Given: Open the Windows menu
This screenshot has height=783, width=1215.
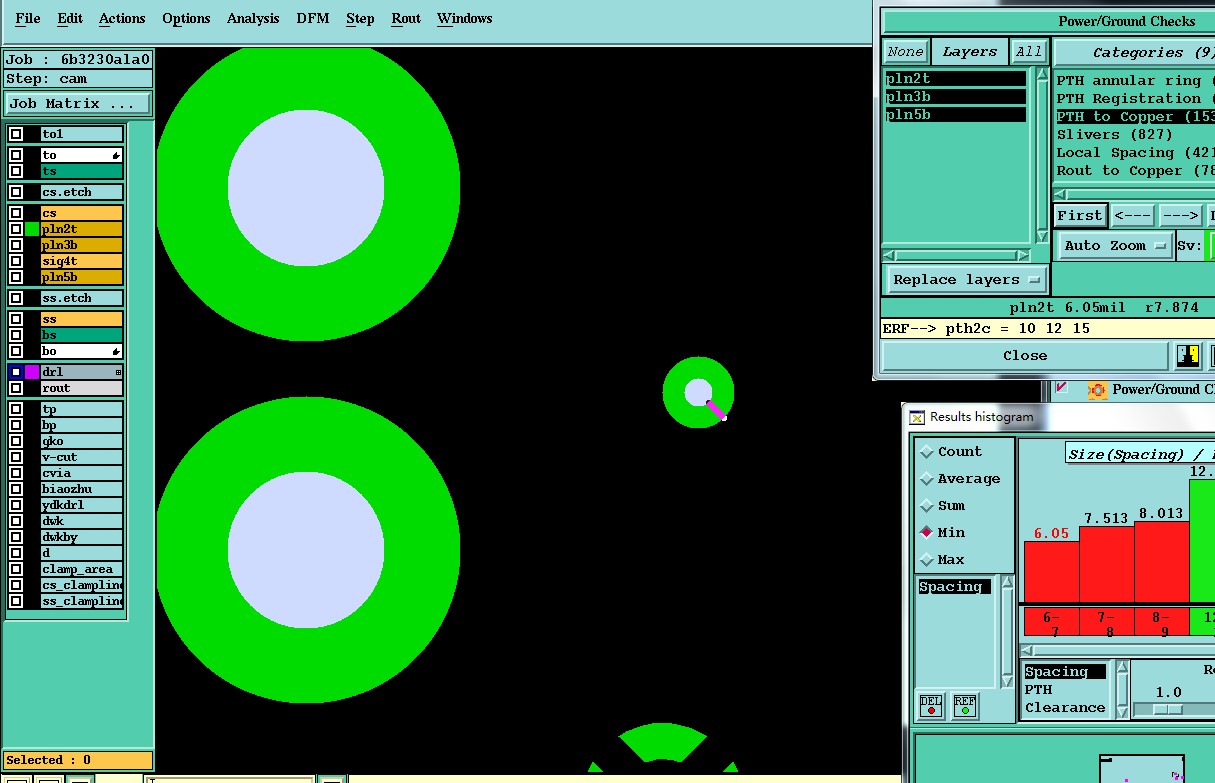Looking at the screenshot, I should coord(465,18).
